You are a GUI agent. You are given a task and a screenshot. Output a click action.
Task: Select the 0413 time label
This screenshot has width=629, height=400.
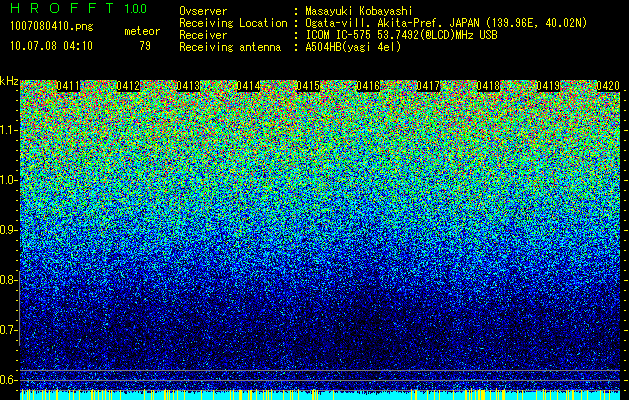(188, 86)
